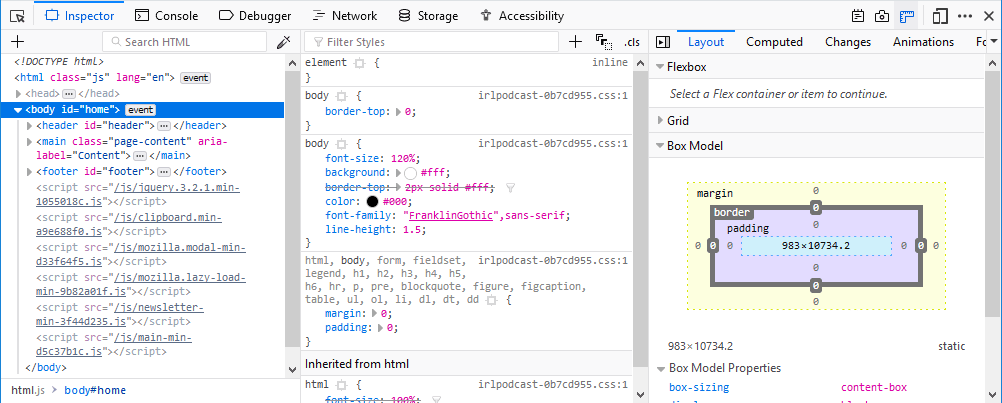Edit the box model content size 983×10734.2

pyautogui.click(x=816, y=246)
